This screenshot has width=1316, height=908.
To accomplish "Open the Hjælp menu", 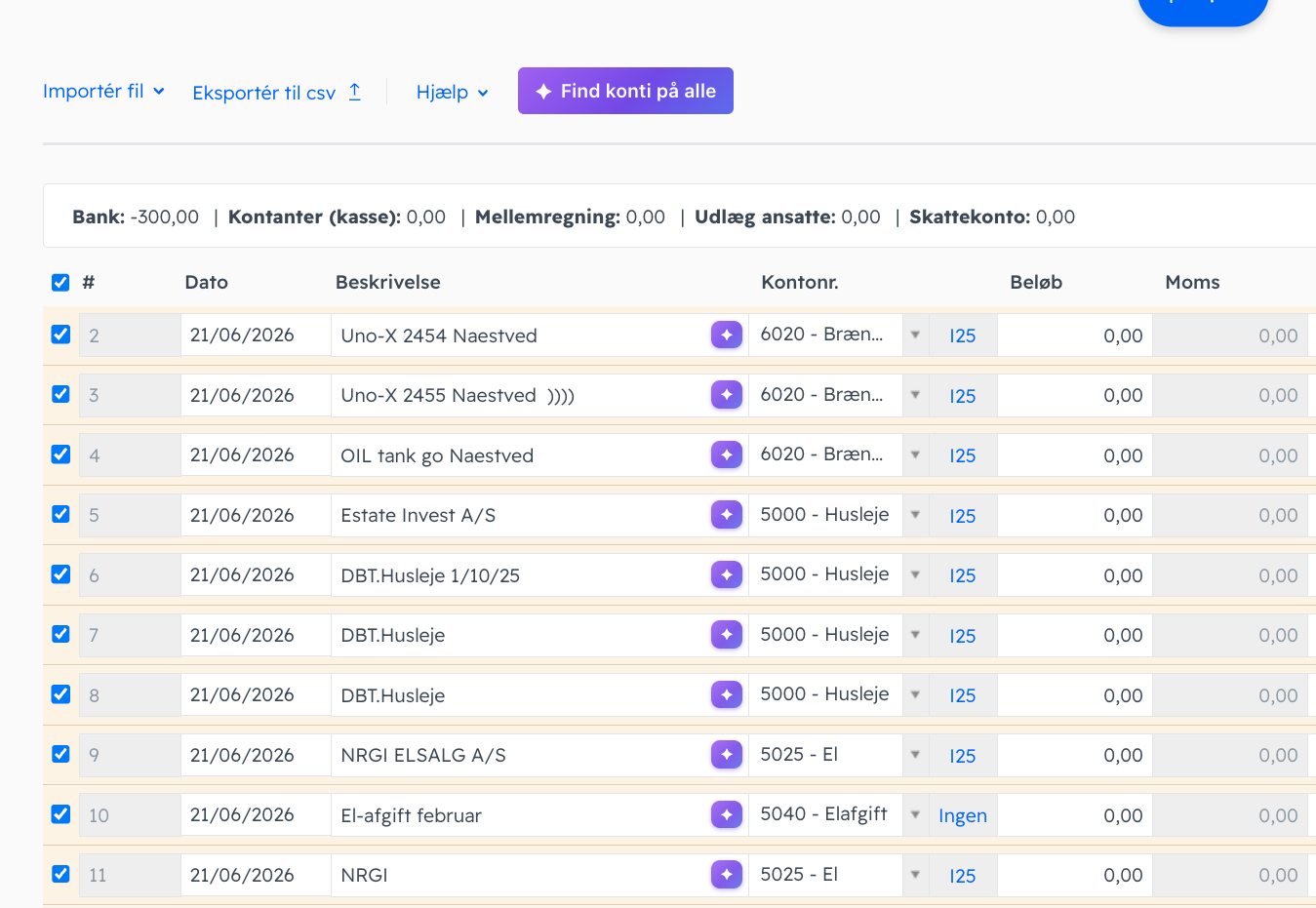I will point(452,92).
